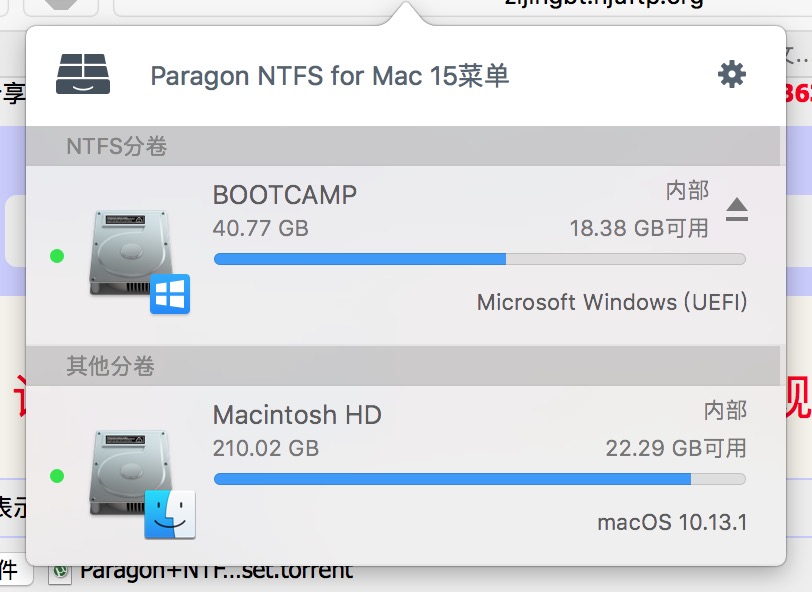Click the torrent file icon in downloads bar
The height and width of the screenshot is (592, 812).
(x=61, y=573)
